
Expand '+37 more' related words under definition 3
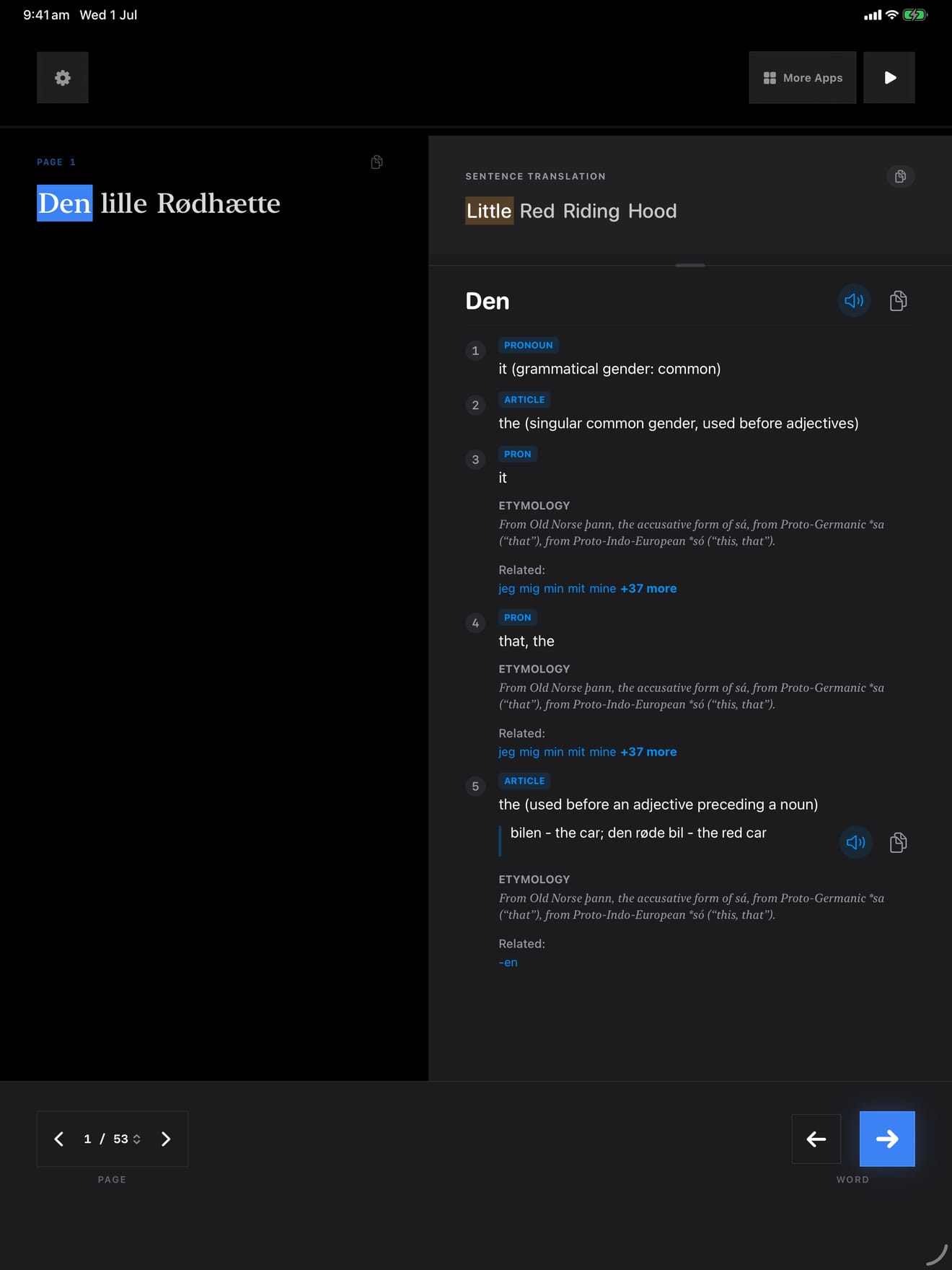pos(648,588)
